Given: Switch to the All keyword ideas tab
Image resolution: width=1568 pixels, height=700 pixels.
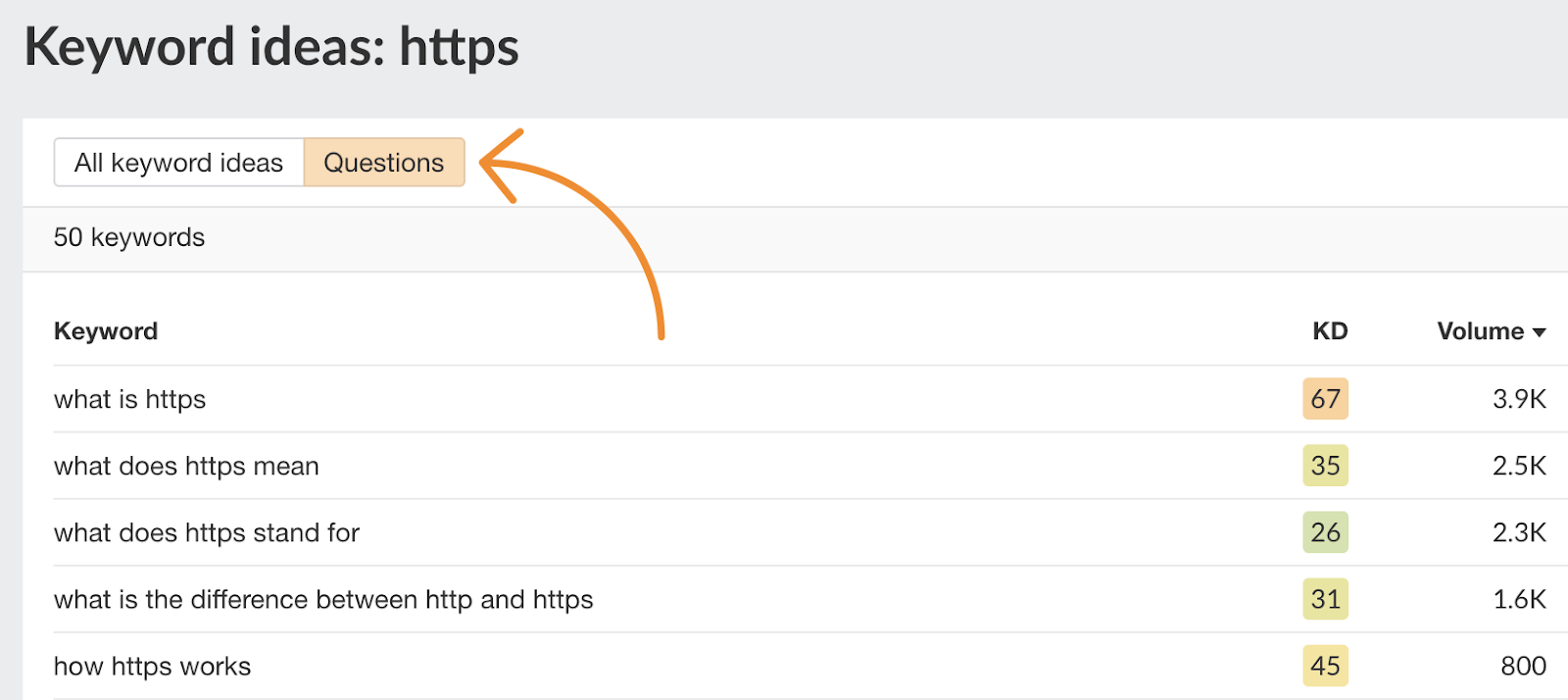Looking at the screenshot, I should coord(178,162).
